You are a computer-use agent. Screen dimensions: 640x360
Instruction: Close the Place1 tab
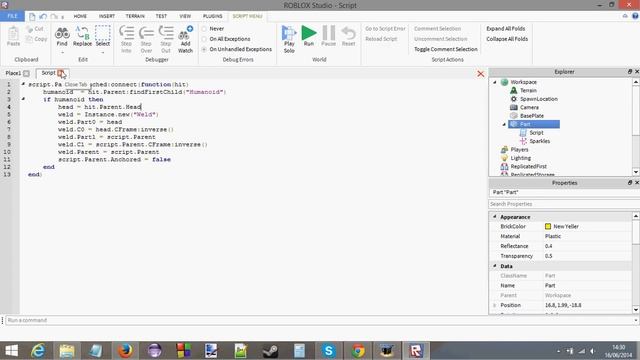(26, 73)
